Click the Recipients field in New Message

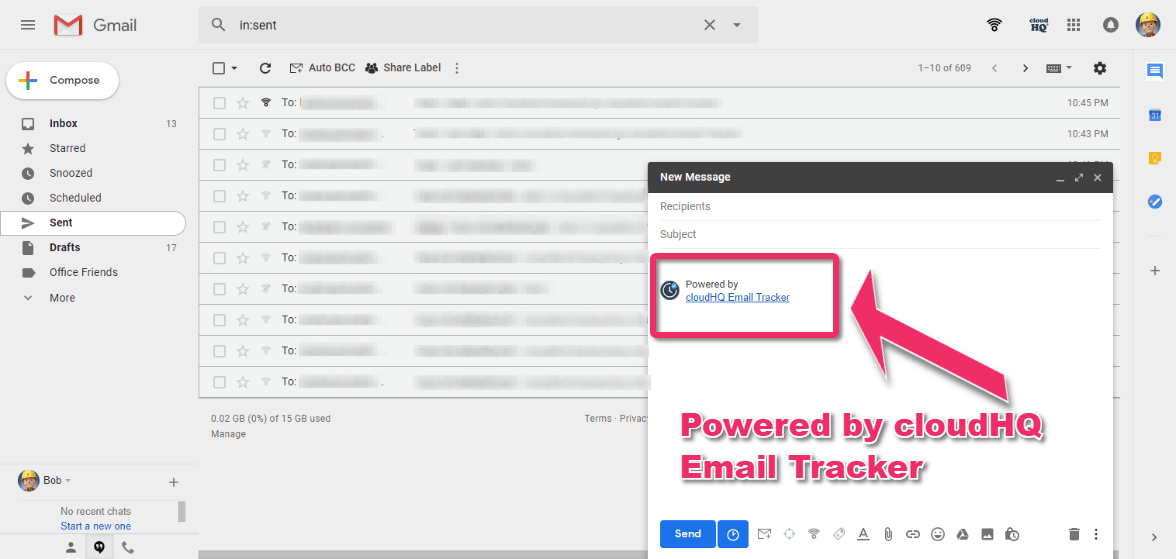tap(880, 206)
